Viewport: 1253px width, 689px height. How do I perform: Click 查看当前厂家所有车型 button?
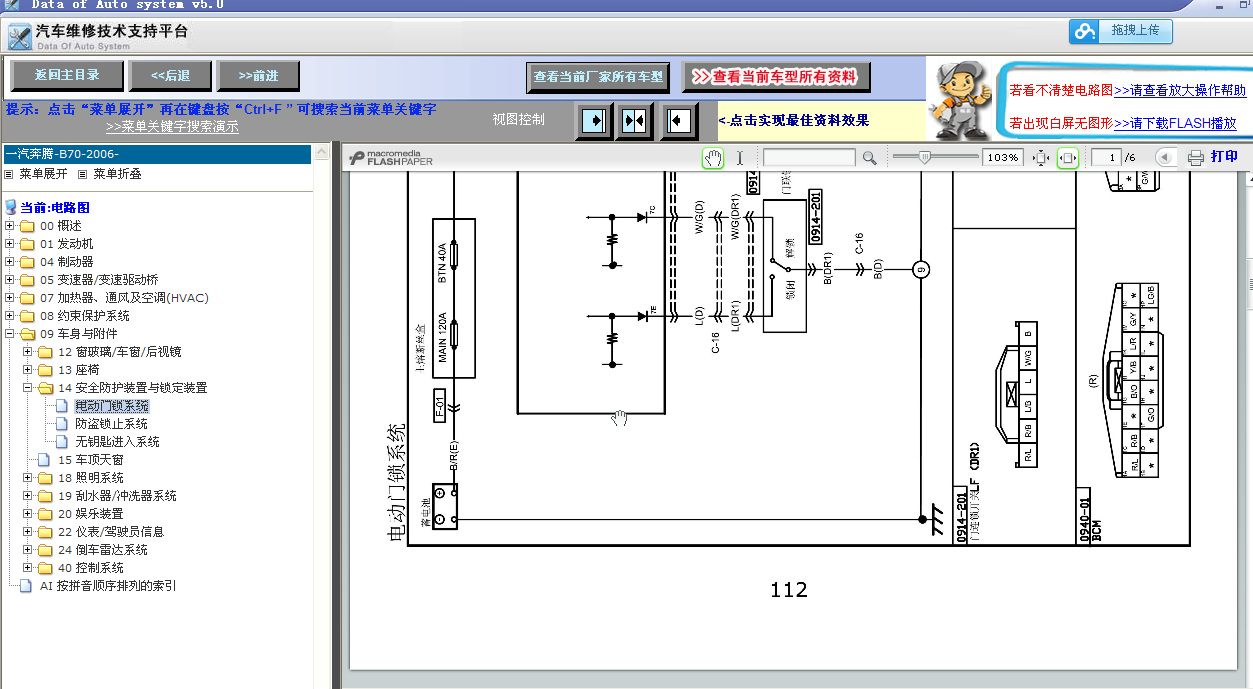coord(598,77)
